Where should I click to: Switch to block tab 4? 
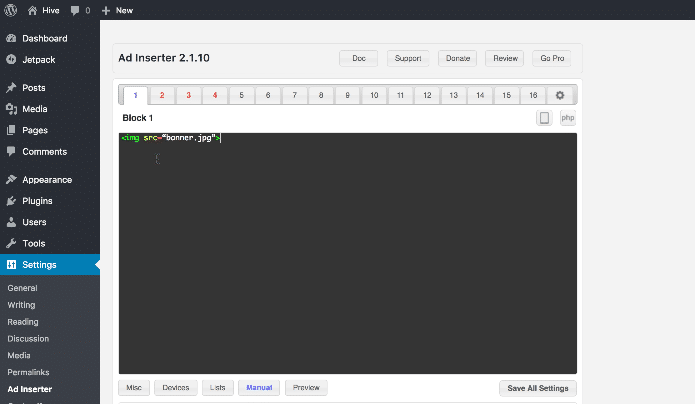coord(215,95)
